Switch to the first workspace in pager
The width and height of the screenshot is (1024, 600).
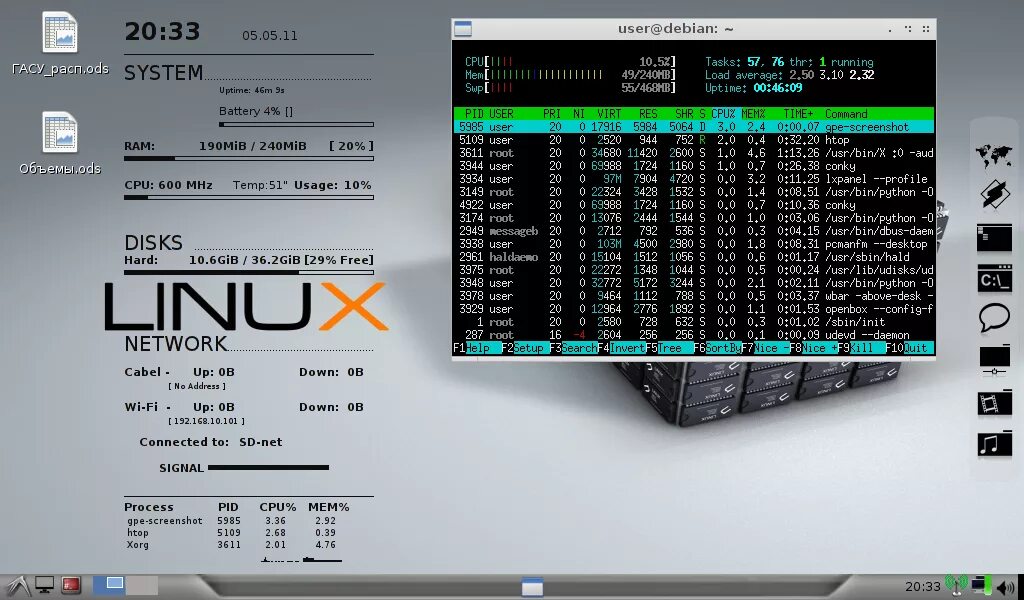tap(109, 584)
